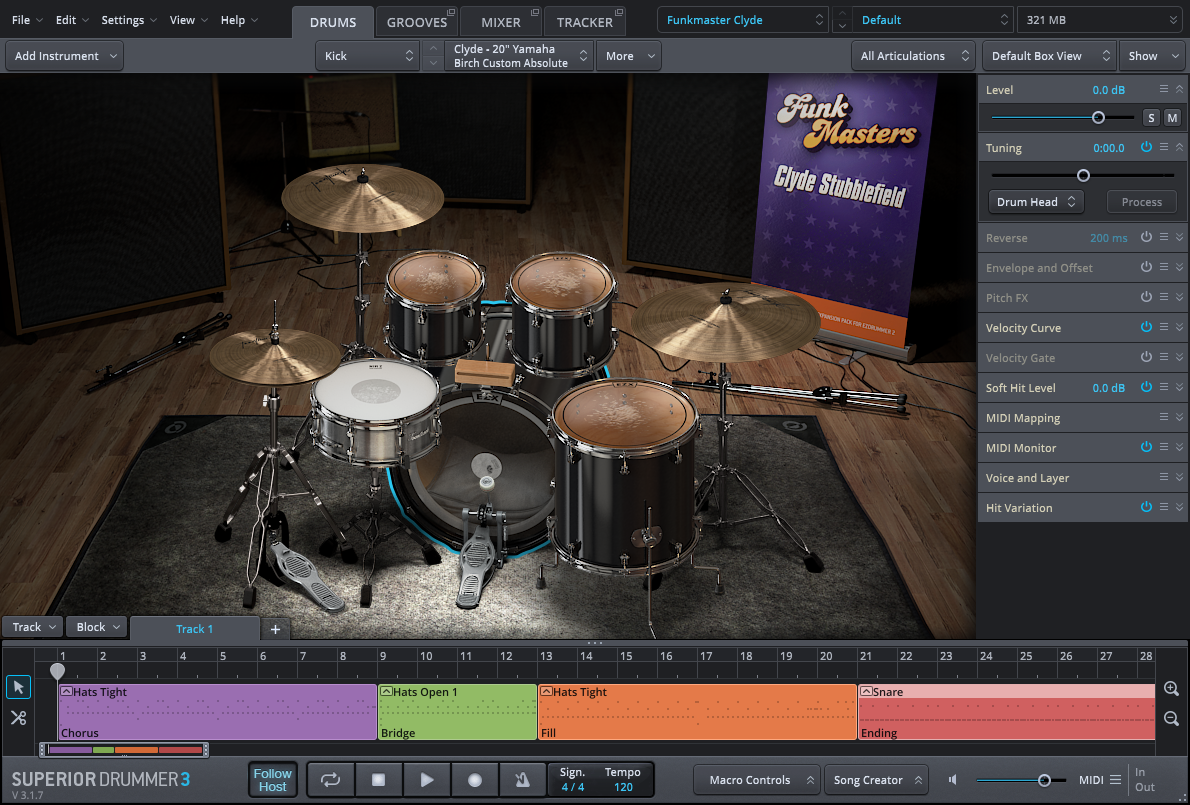Image resolution: width=1190 pixels, height=805 pixels.
Task: Mute the instrument with M button
Action: coord(1173,118)
